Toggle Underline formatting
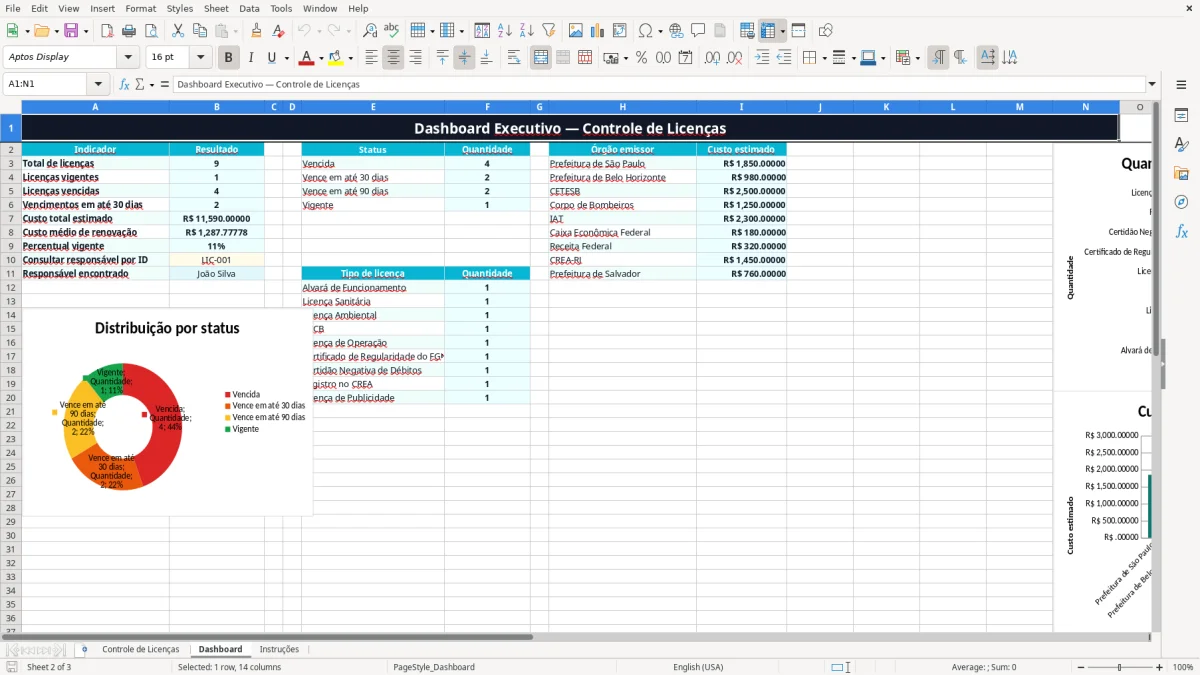The height and width of the screenshot is (675, 1200). pyautogui.click(x=271, y=58)
